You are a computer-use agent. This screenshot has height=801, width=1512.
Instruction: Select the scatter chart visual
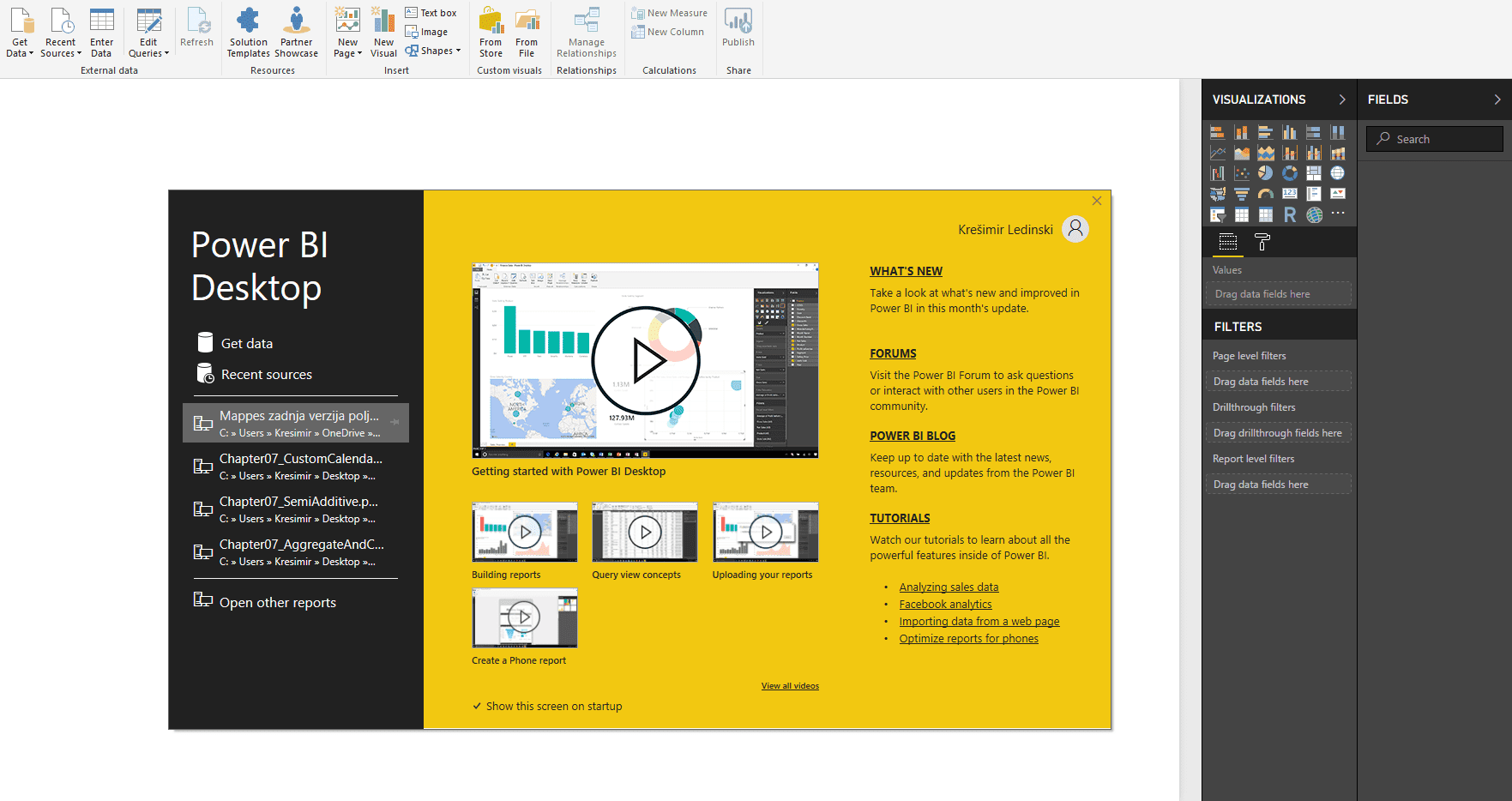(x=1241, y=173)
